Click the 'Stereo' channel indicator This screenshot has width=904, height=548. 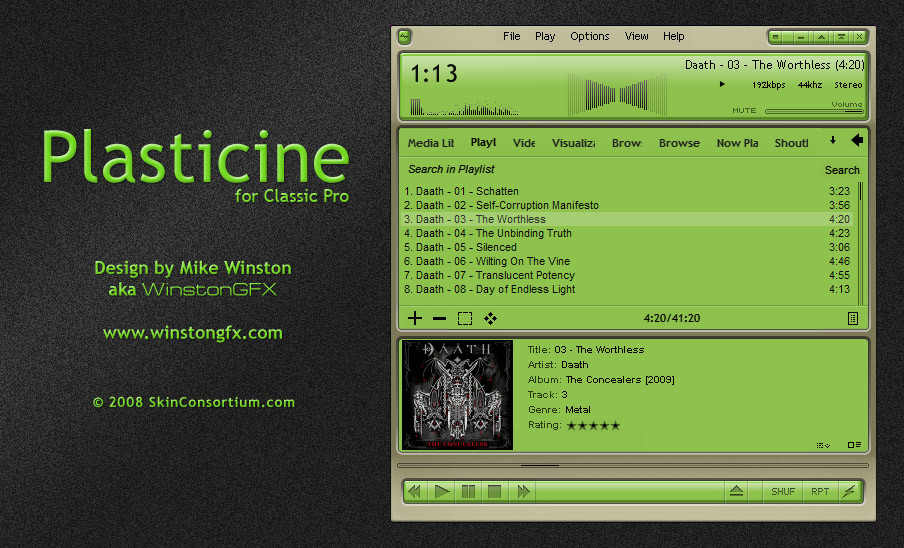pyautogui.click(x=848, y=85)
